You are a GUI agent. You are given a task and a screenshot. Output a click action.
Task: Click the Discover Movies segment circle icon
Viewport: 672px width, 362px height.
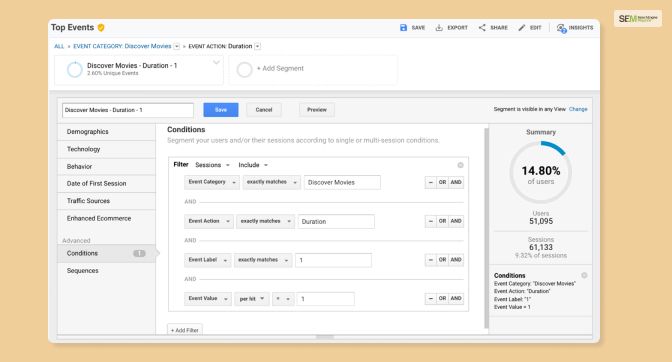coord(75,69)
